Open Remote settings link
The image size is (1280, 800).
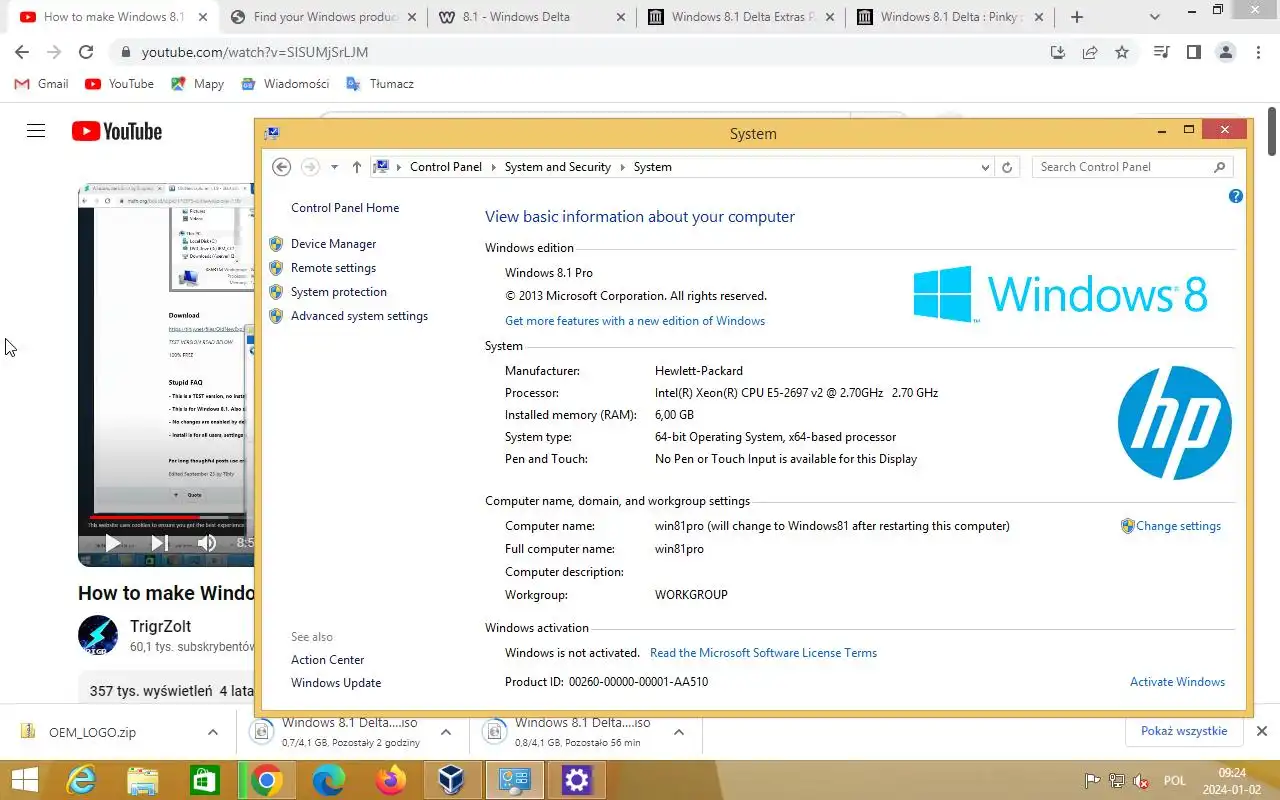pyautogui.click(x=333, y=268)
